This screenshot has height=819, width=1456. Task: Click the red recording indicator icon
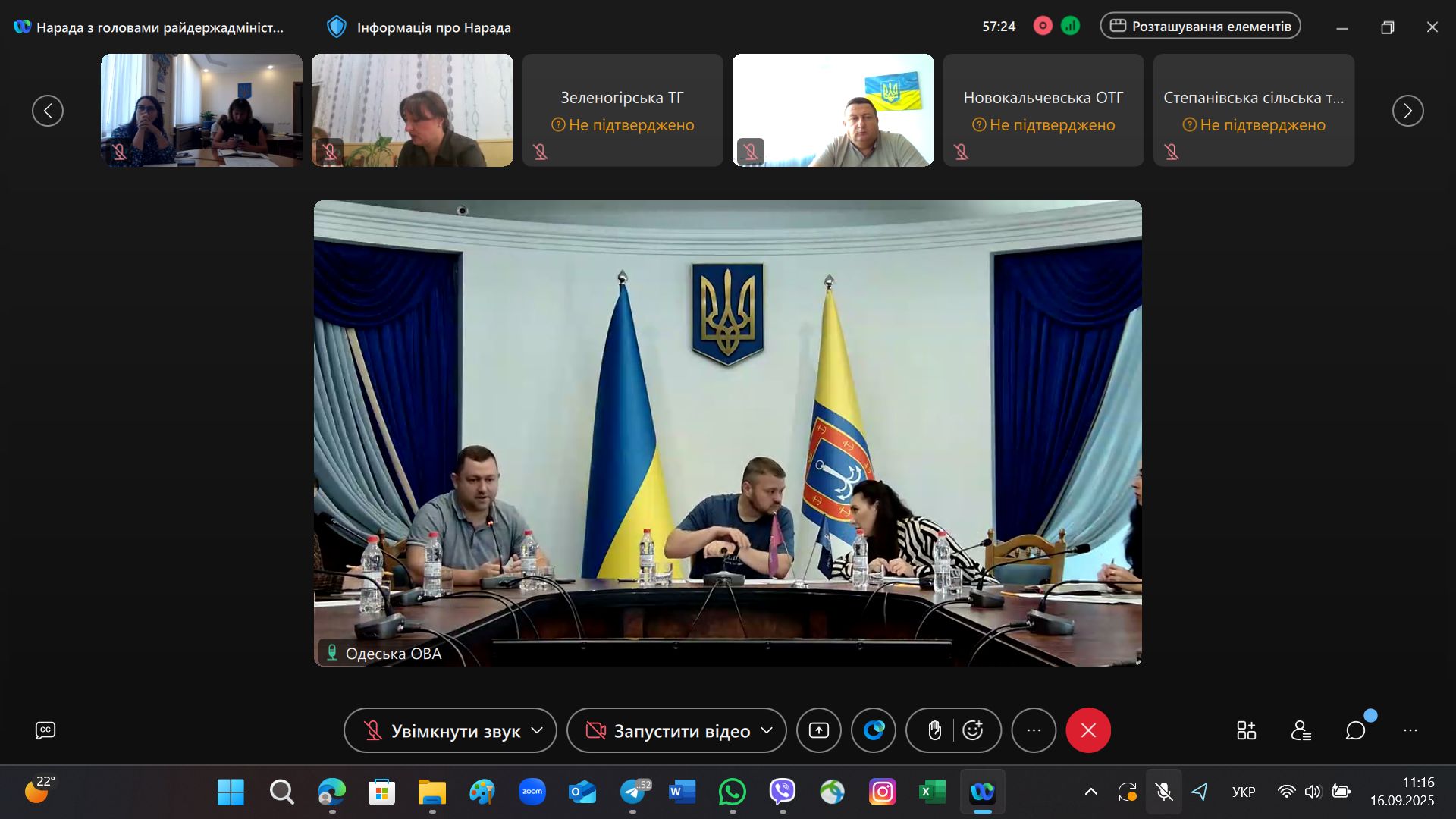1043,26
